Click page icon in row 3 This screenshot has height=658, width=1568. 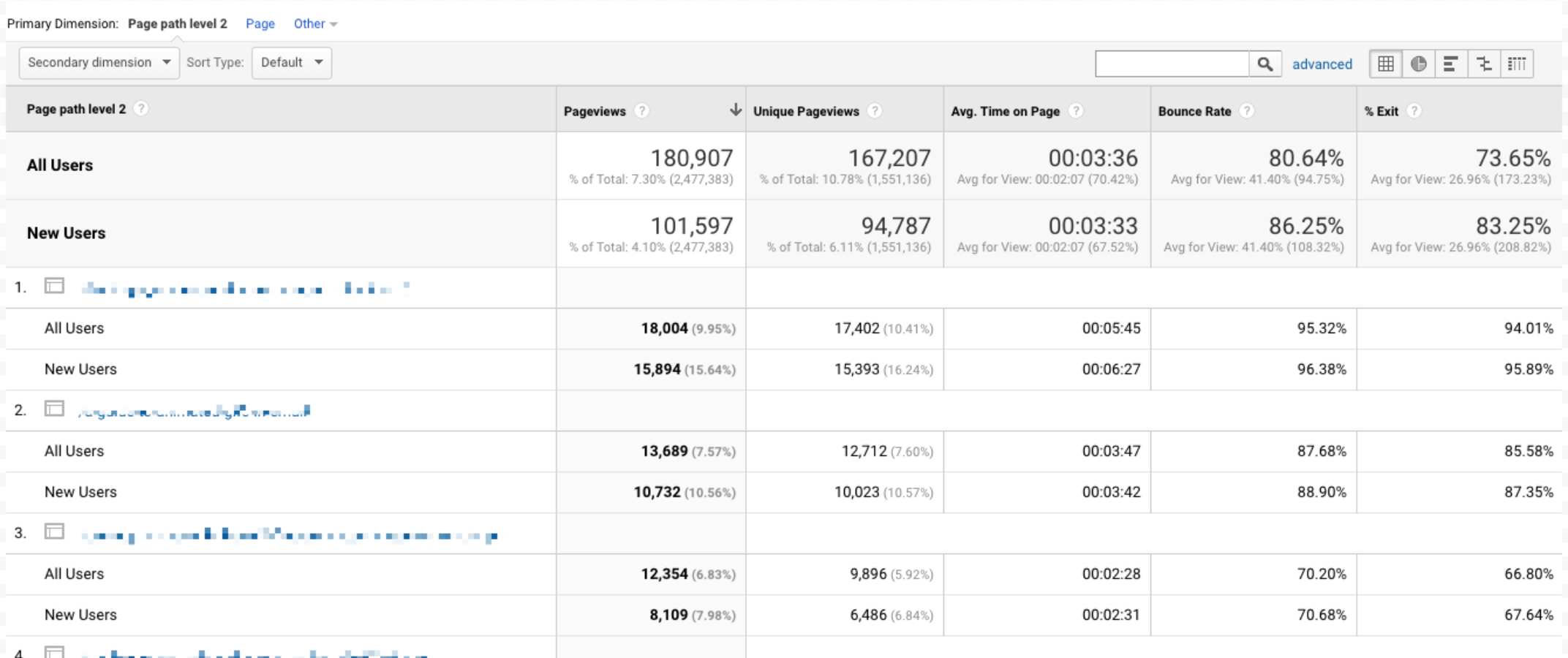coord(54,532)
